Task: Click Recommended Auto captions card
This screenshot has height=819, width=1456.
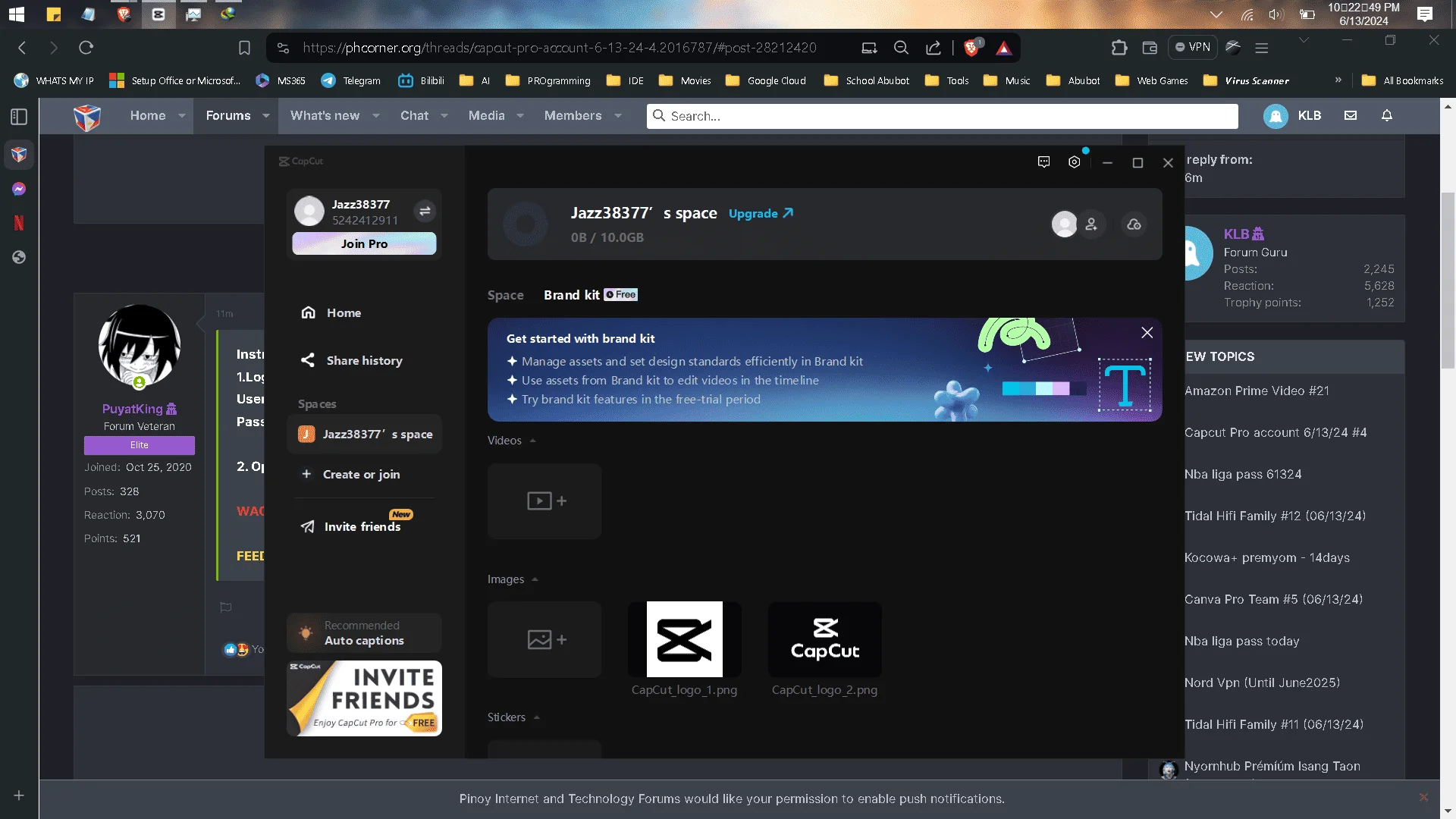Action: [364, 633]
